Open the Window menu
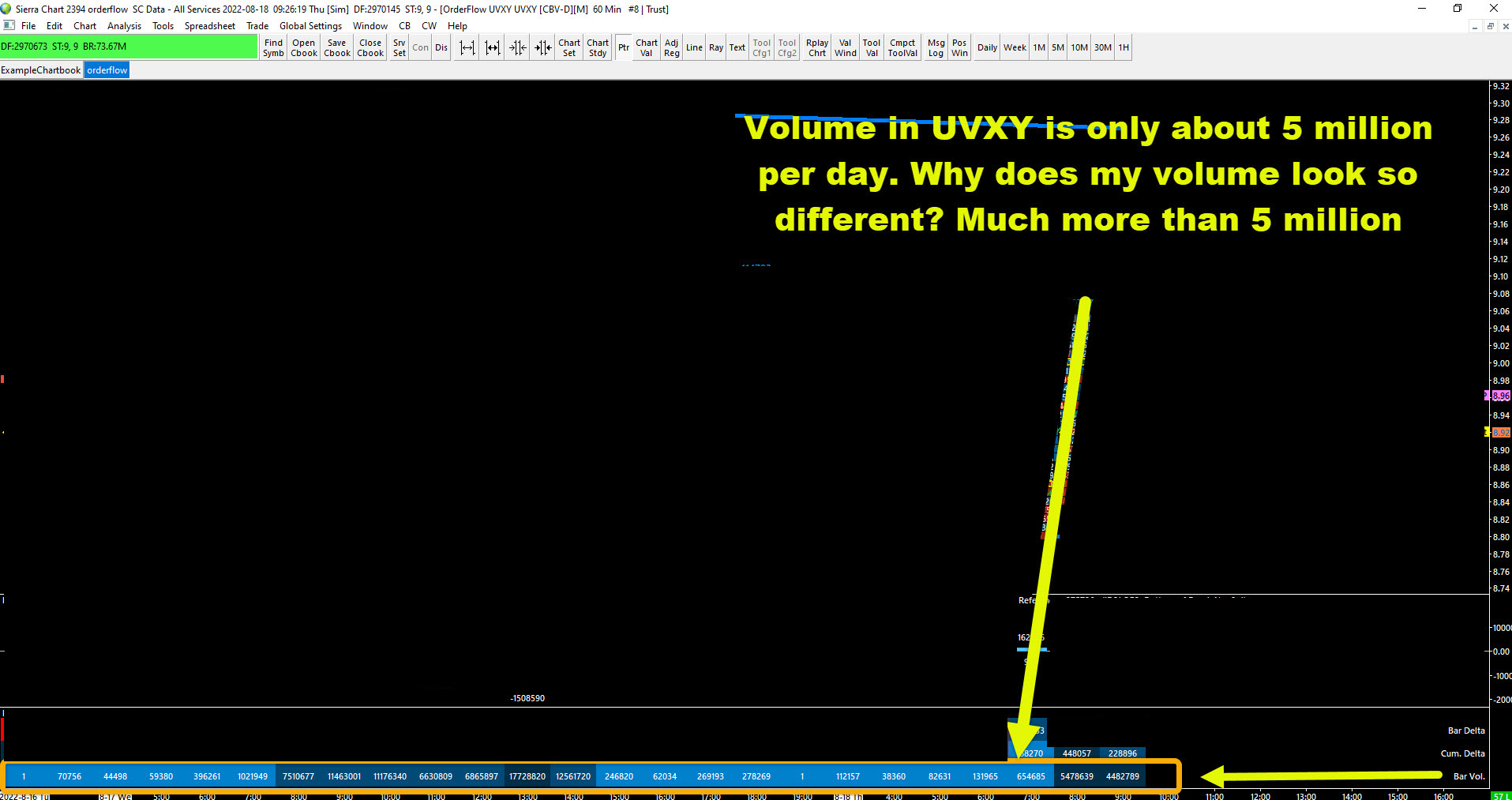The image size is (1512, 800). 370,26
